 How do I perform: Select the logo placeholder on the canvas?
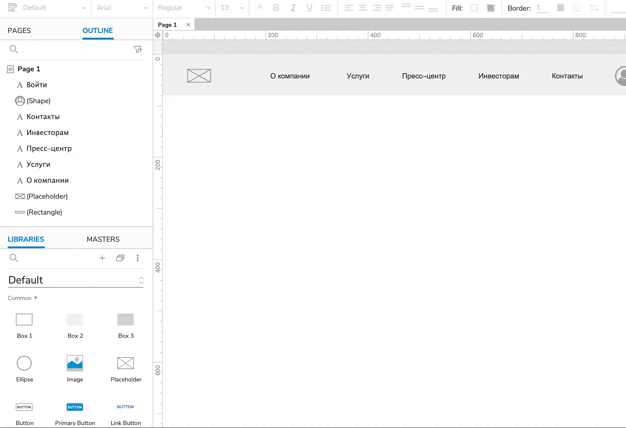tap(199, 75)
